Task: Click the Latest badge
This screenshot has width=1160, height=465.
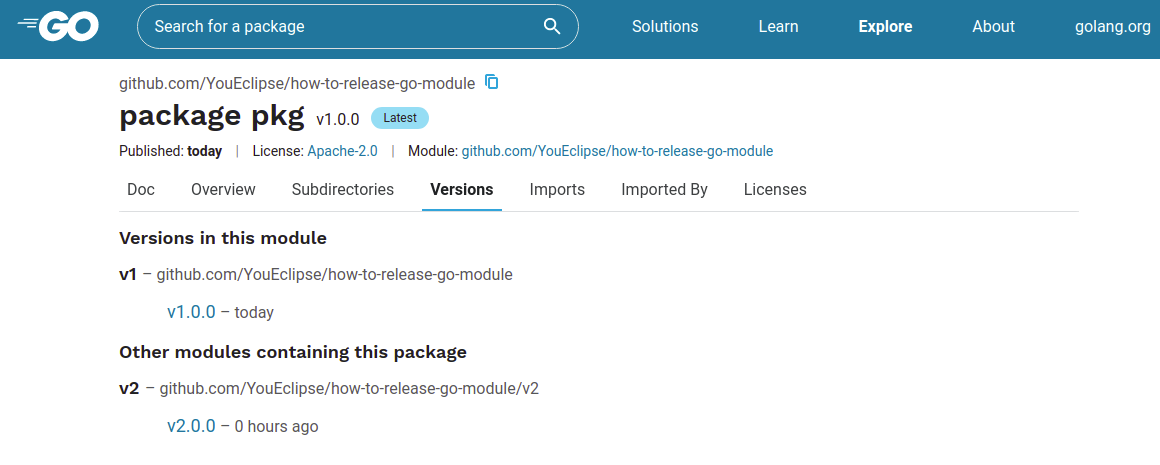Action: [399, 118]
